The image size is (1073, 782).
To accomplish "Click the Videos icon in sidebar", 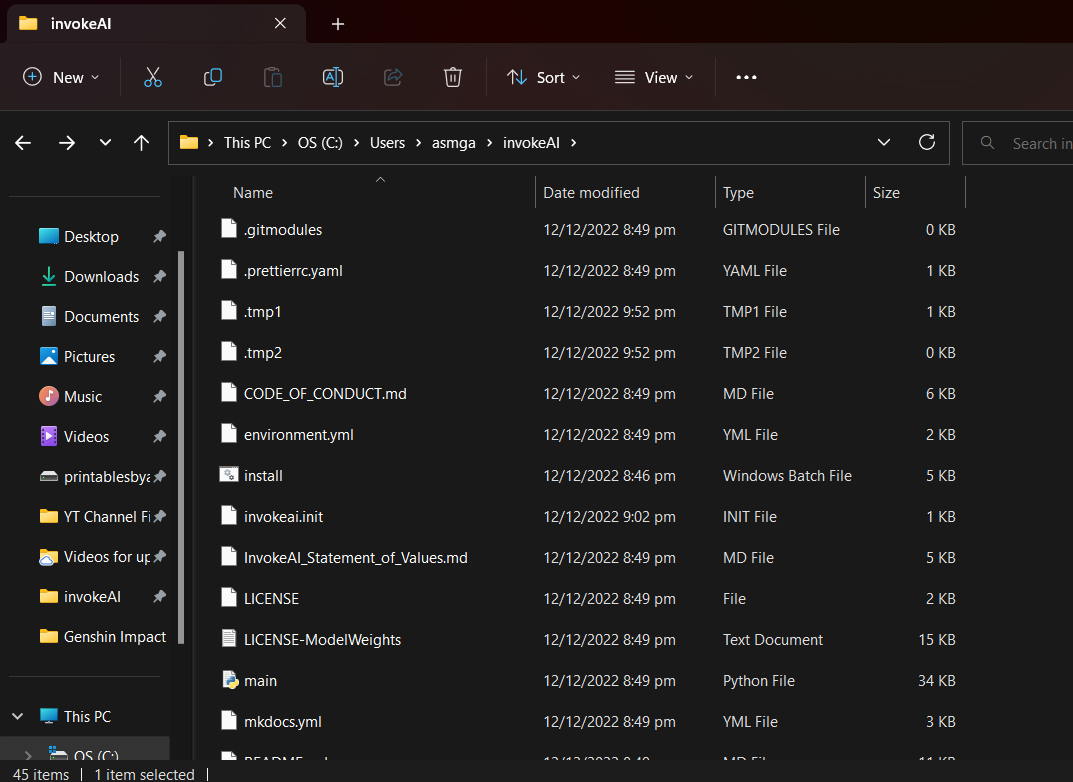I will pyautogui.click(x=49, y=436).
